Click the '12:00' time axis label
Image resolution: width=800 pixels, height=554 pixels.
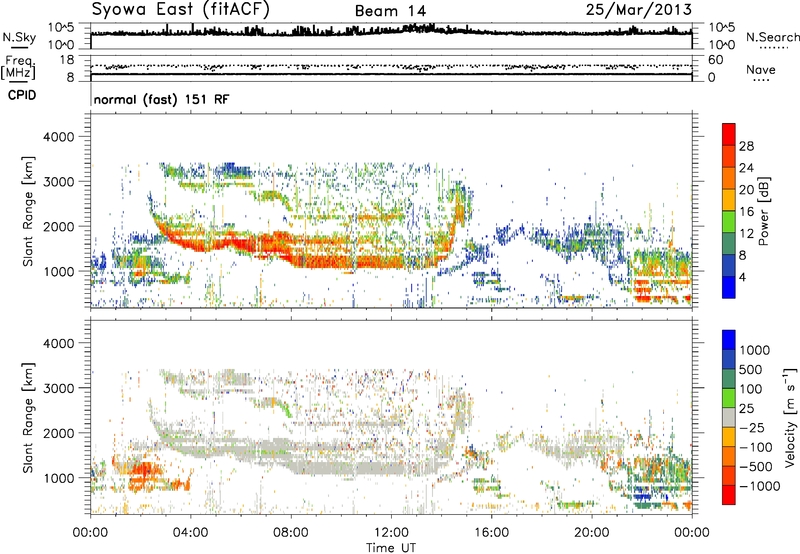coord(391,533)
